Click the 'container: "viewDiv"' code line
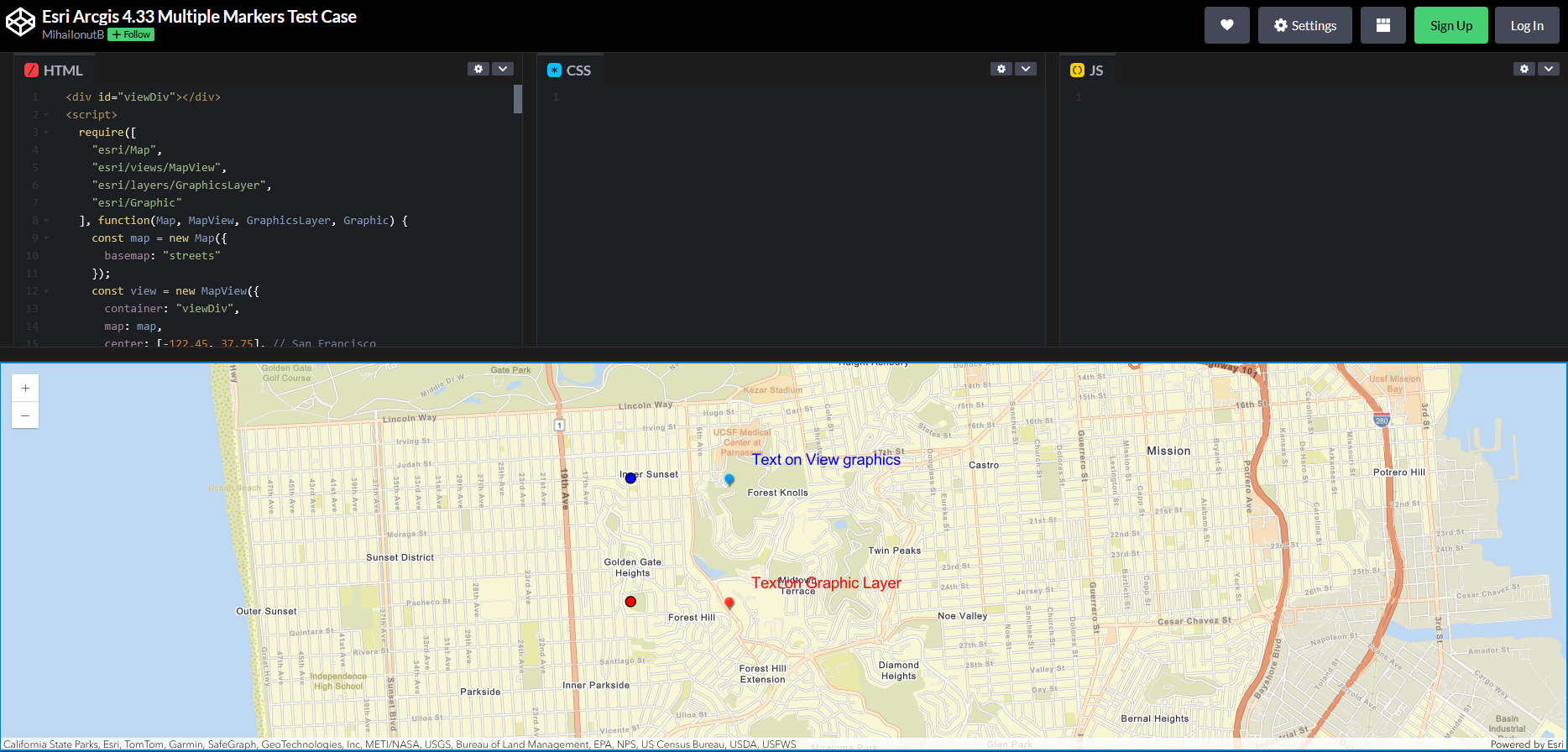 pyautogui.click(x=172, y=309)
